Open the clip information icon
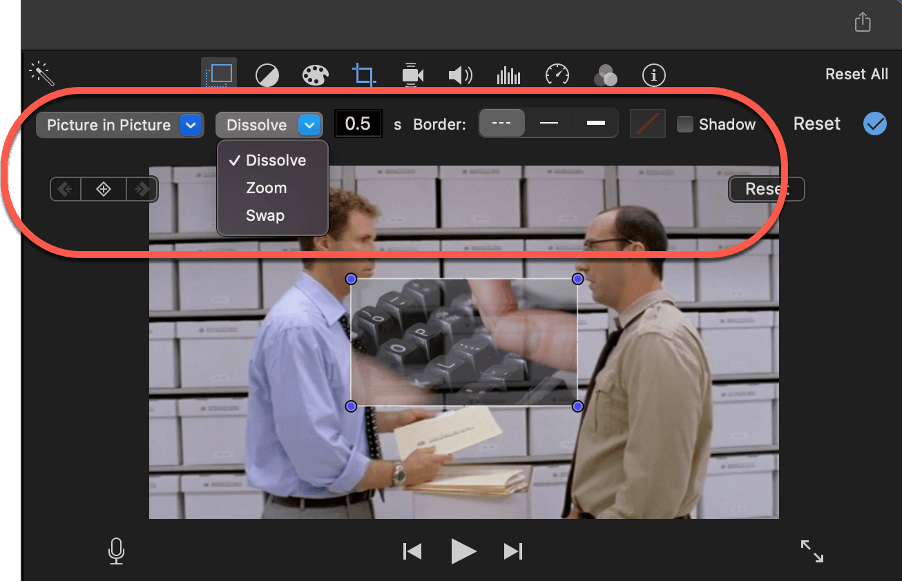The height and width of the screenshot is (582, 902). pyautogui.click(x=653, y=75)
